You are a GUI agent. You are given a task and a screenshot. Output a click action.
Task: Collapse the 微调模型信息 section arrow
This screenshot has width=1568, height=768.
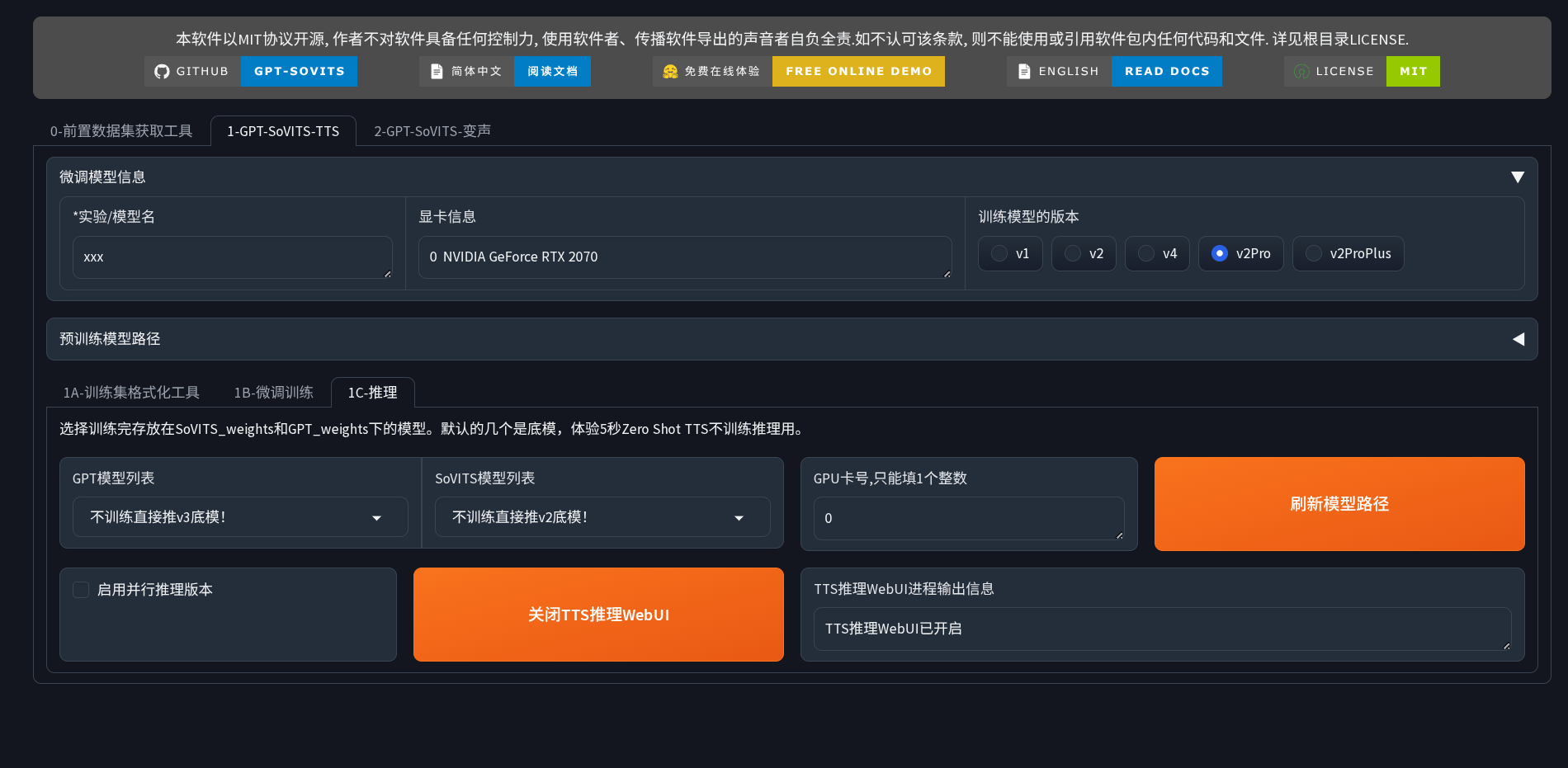tap(1518, 177)
